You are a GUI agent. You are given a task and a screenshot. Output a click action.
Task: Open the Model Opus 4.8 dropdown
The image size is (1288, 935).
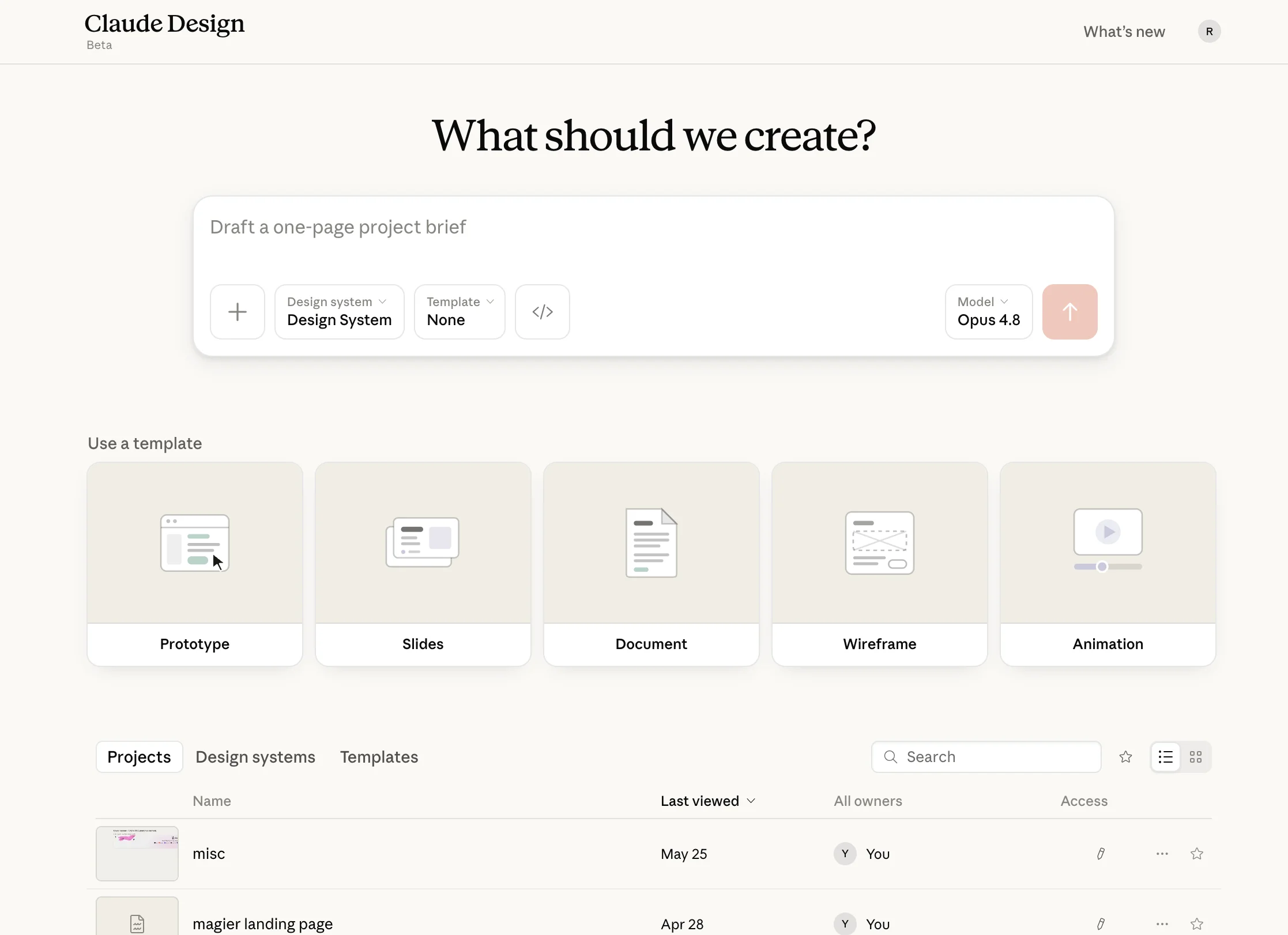click(x=988, y=312)
